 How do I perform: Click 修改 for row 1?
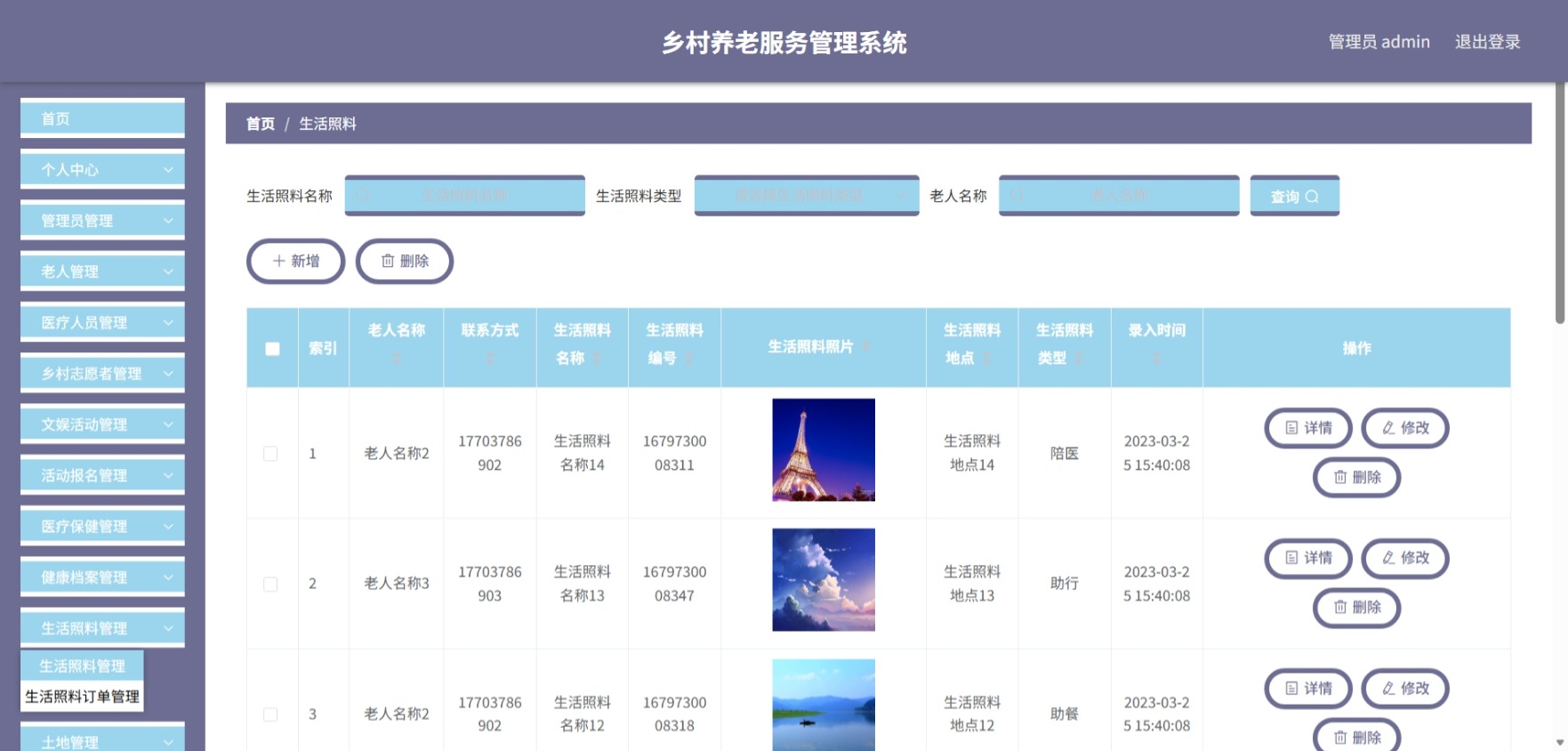(x=1405, y=428)
